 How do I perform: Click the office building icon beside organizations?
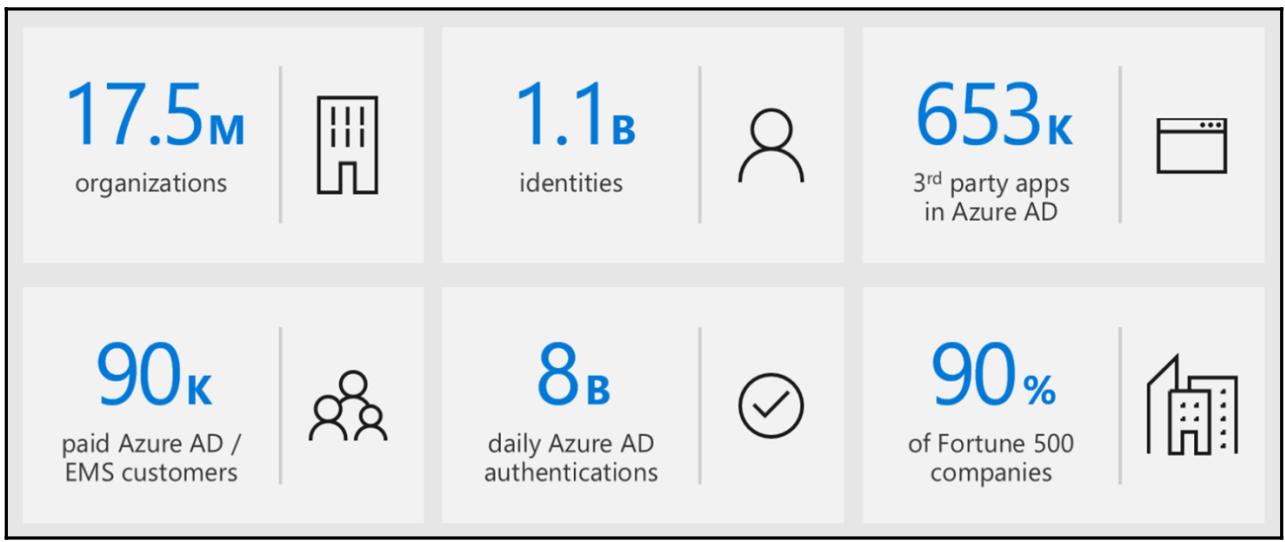pyautogui.click(x=347, y=145)
